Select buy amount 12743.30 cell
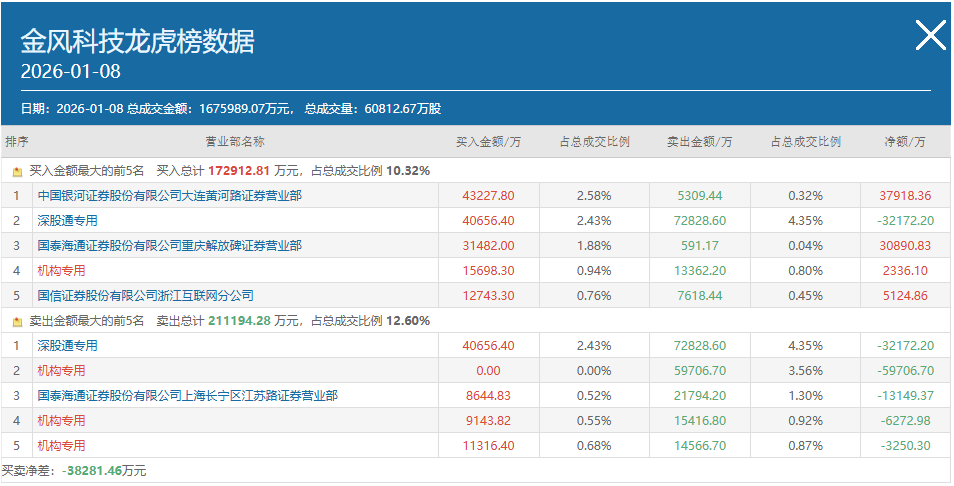The width and height of the screenshot is (954, 486). point(489,296)
